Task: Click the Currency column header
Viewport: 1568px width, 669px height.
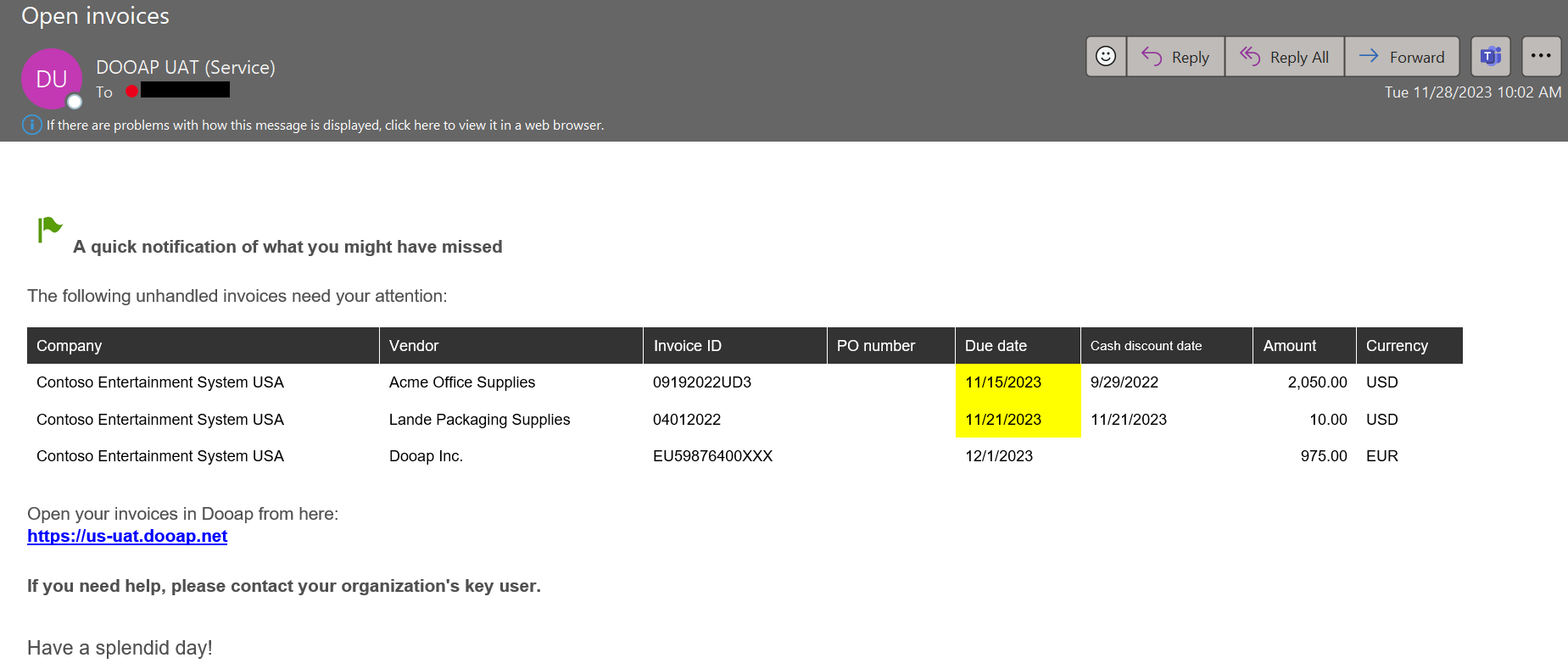Action: (1409, 346)
